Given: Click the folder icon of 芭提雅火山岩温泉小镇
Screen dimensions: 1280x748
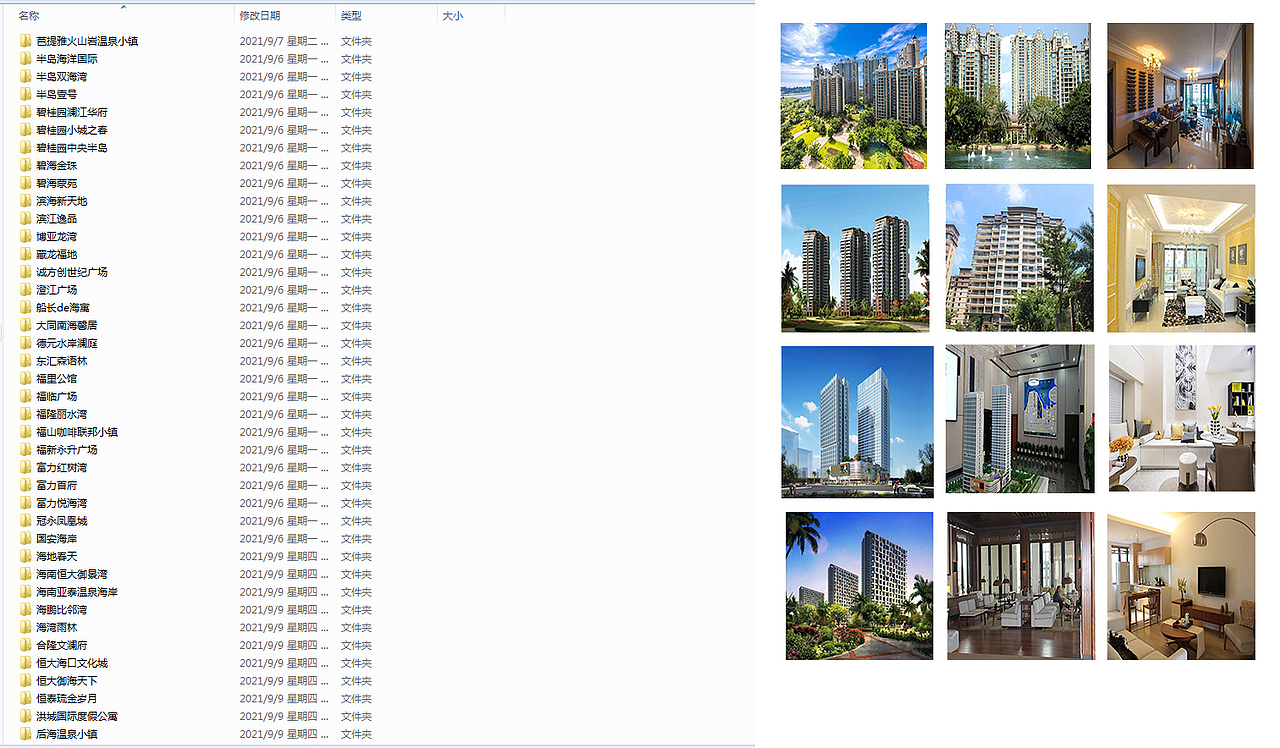Looking at the screenshot, I should [x=26, y=41].
